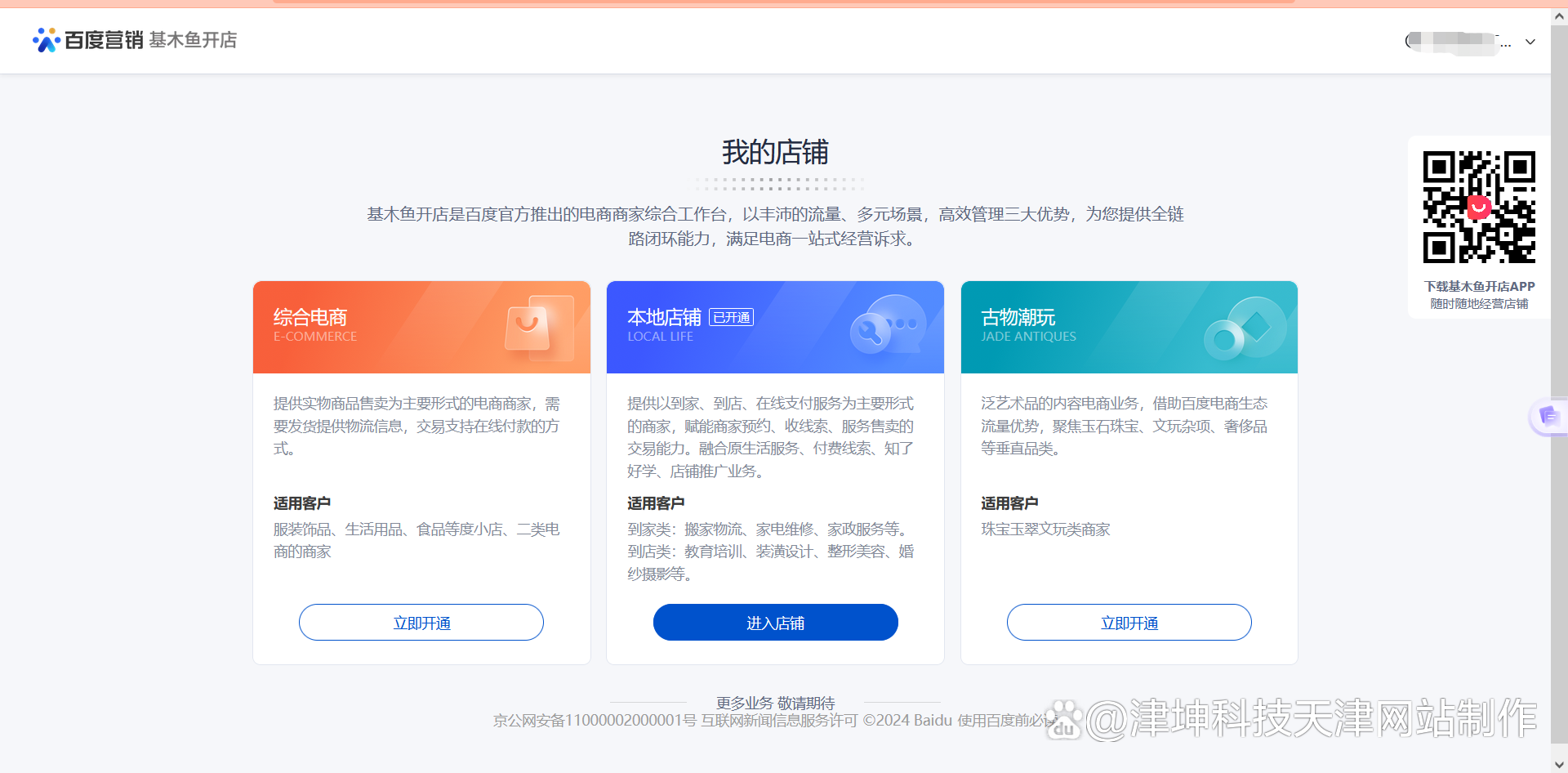Click 下载基木鱼开店APP text
The image size is (1568, 773).
tap(1479, 287)
